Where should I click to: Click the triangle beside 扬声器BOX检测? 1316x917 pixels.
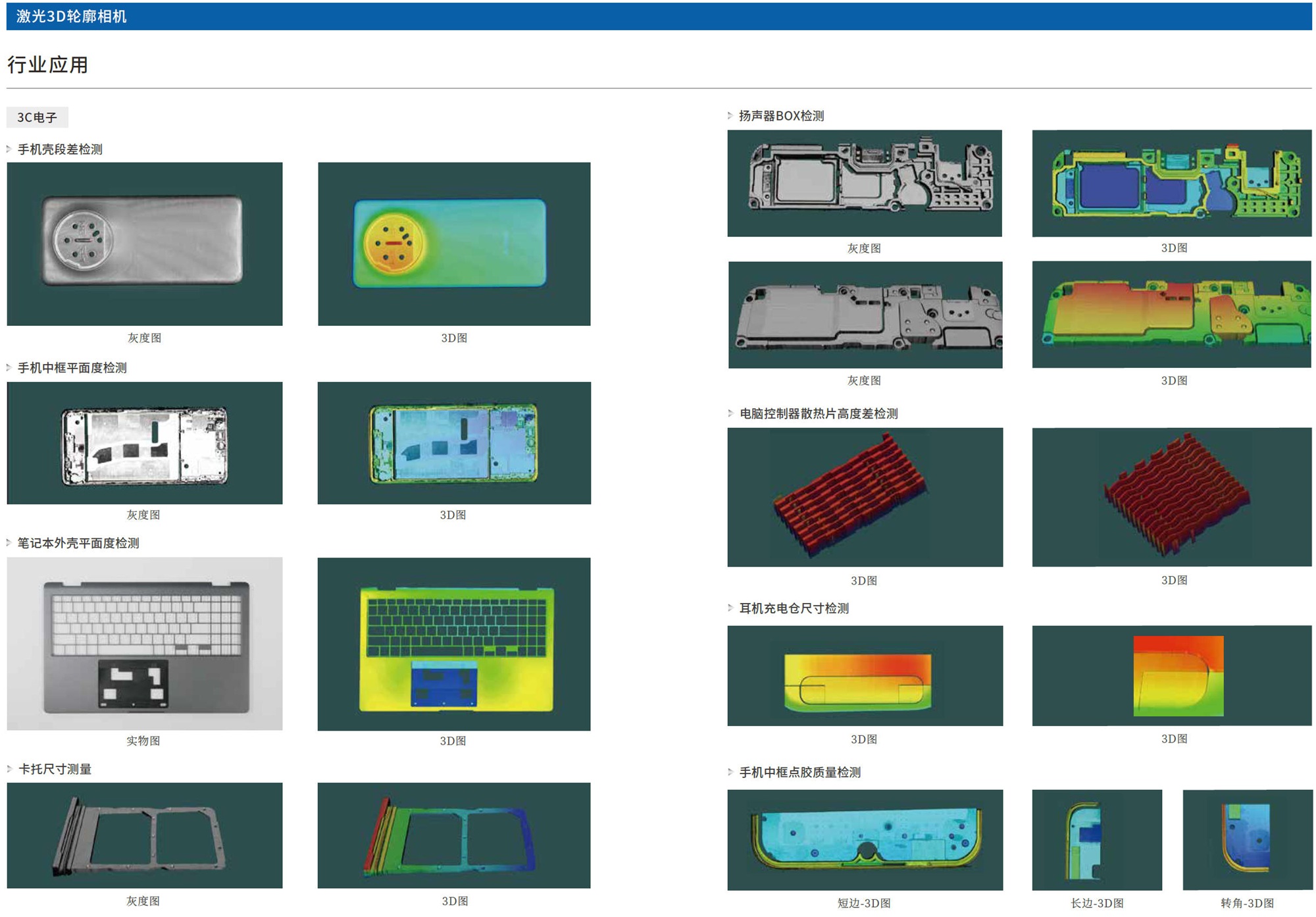pos(730,116)
